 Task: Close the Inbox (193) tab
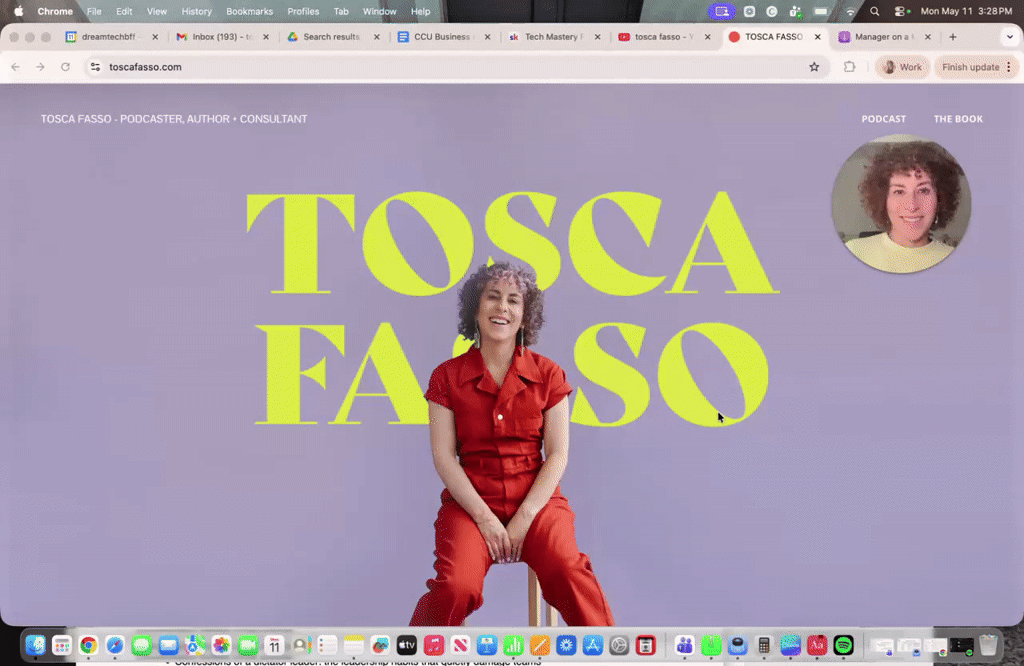click(266, 37)
